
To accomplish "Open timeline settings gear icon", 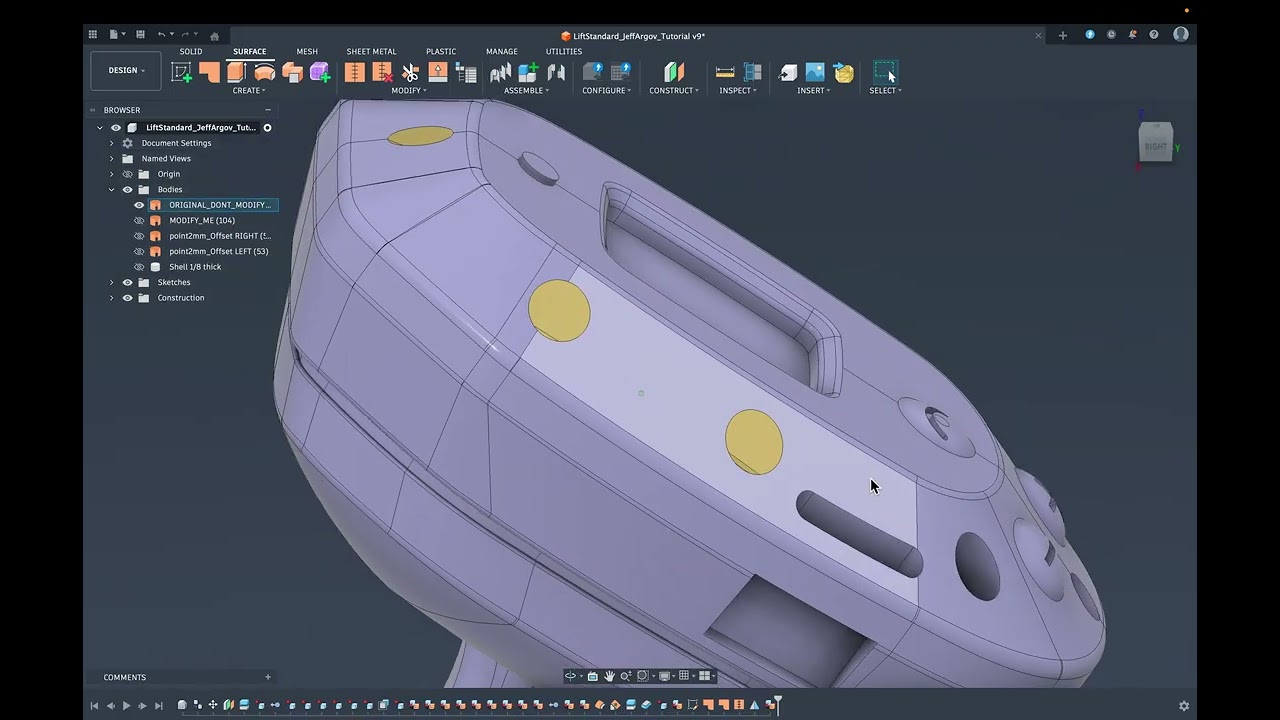I will click(x=1184, y=705).
